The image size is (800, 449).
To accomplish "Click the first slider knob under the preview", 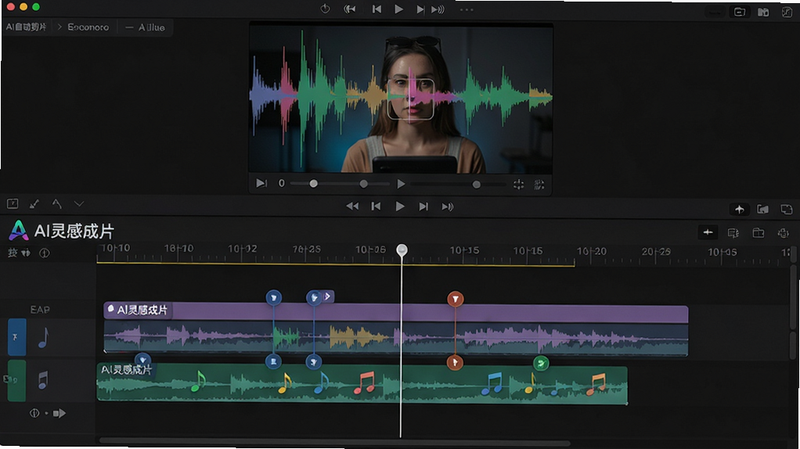I will tap(313, 184).
